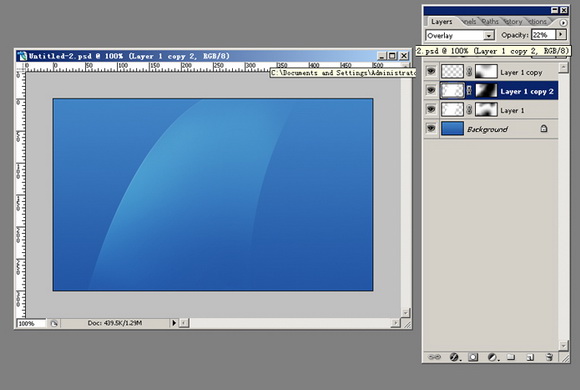Screen dimensions: 580x390
Task: Hide the Layer 1 copy 2 layer
Action: click(431, 90)
